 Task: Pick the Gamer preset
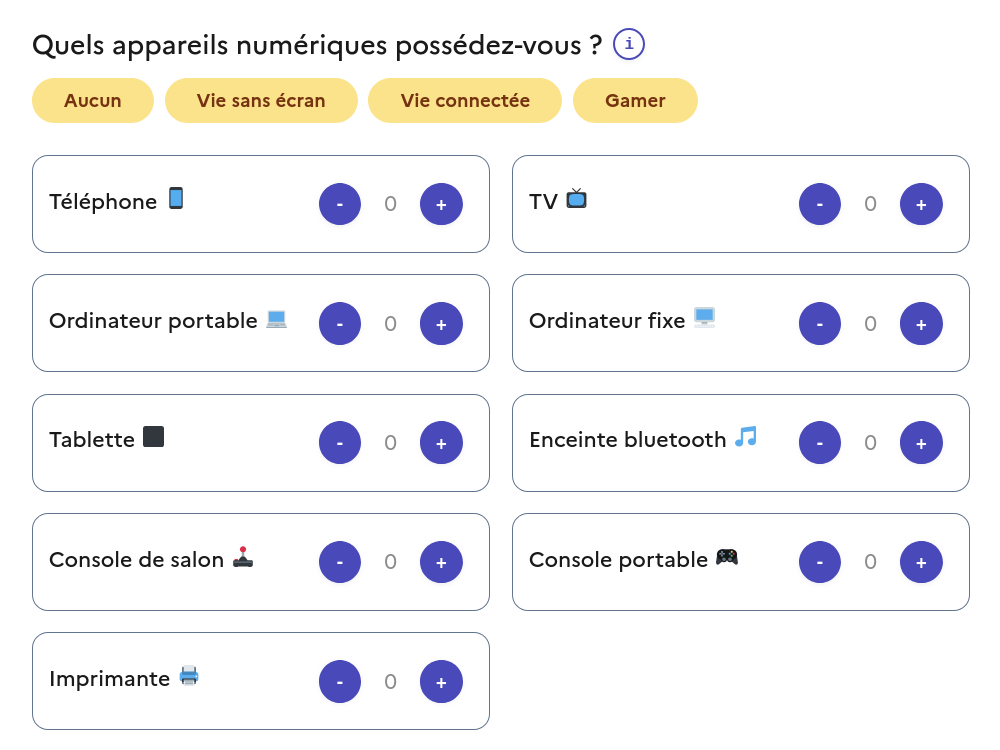pyautogui.click(x=635, y=101)
